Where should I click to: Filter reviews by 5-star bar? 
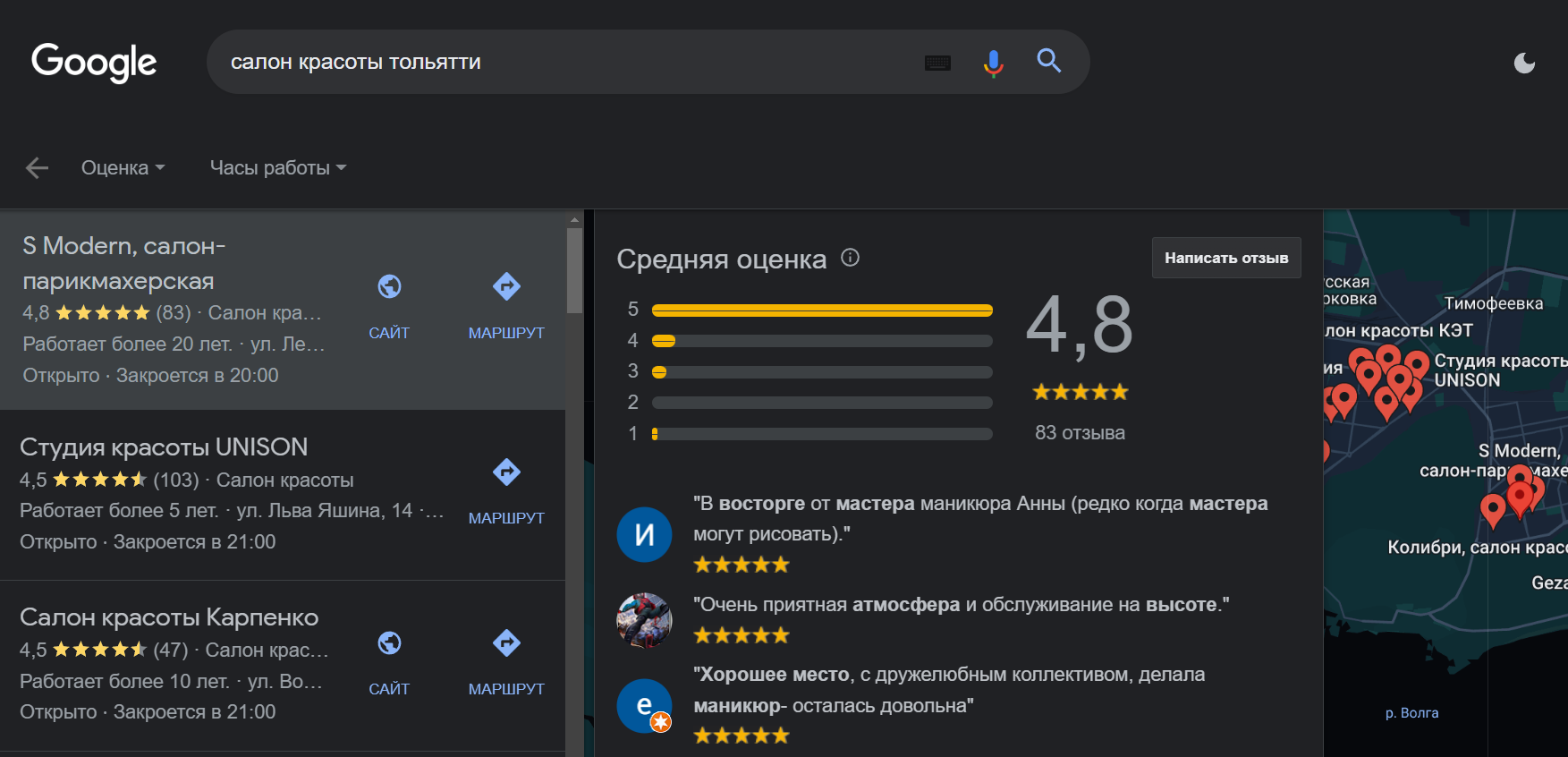click(x=822, y=310)
